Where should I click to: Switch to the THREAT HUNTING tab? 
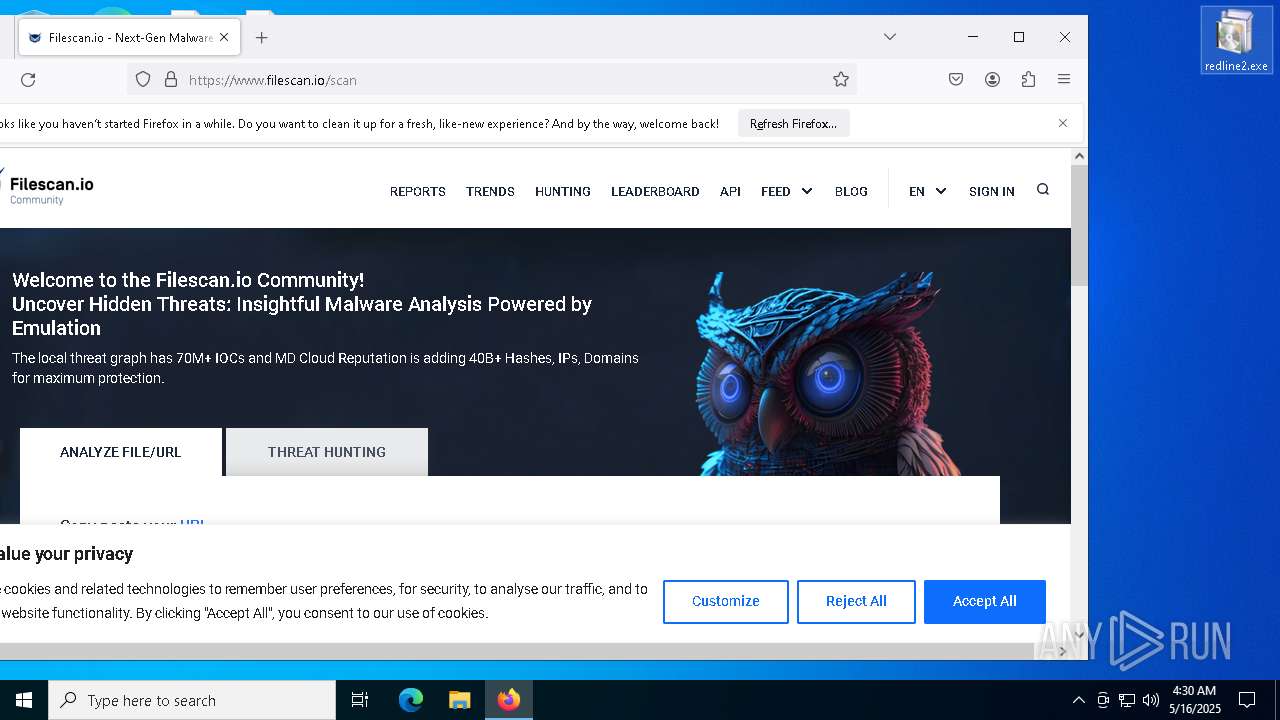coord(327,452)
